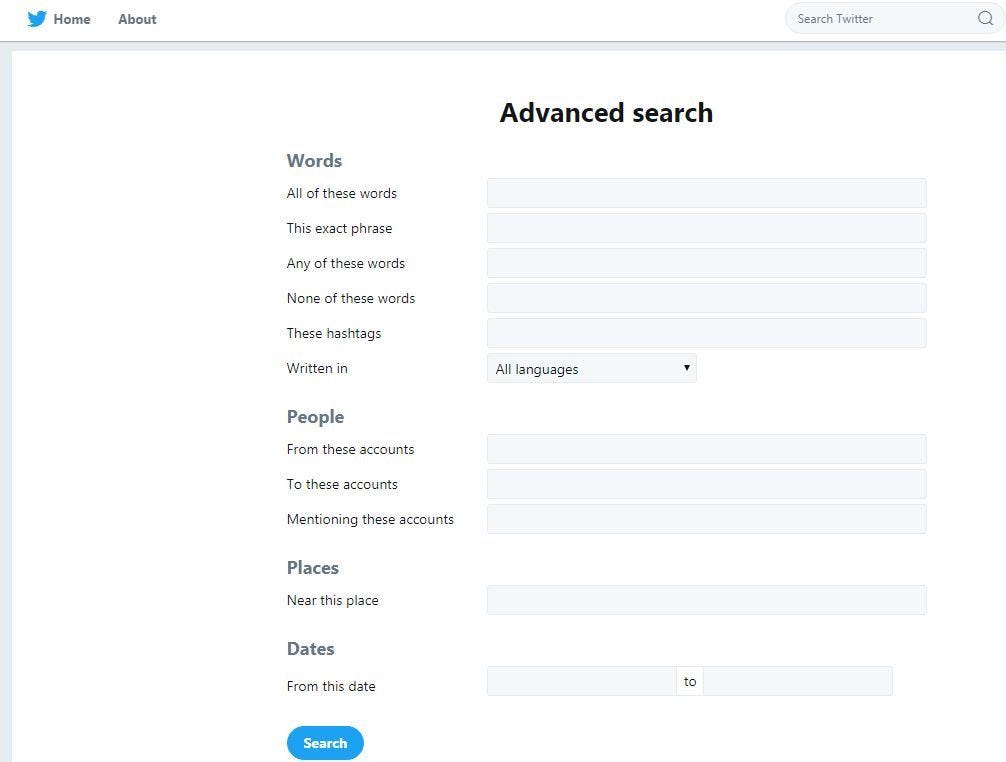Click the All of these words field

(x=706, y=193)
